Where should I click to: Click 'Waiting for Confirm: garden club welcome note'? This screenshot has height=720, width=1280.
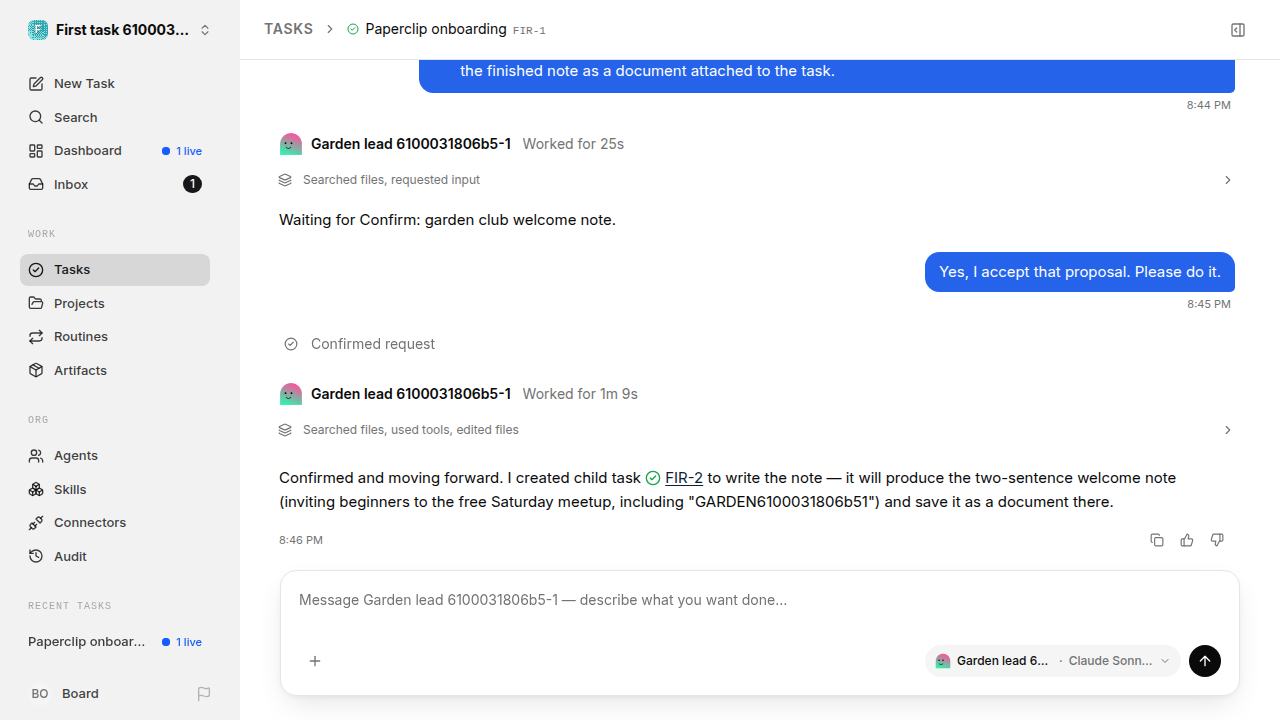(447, 220)
